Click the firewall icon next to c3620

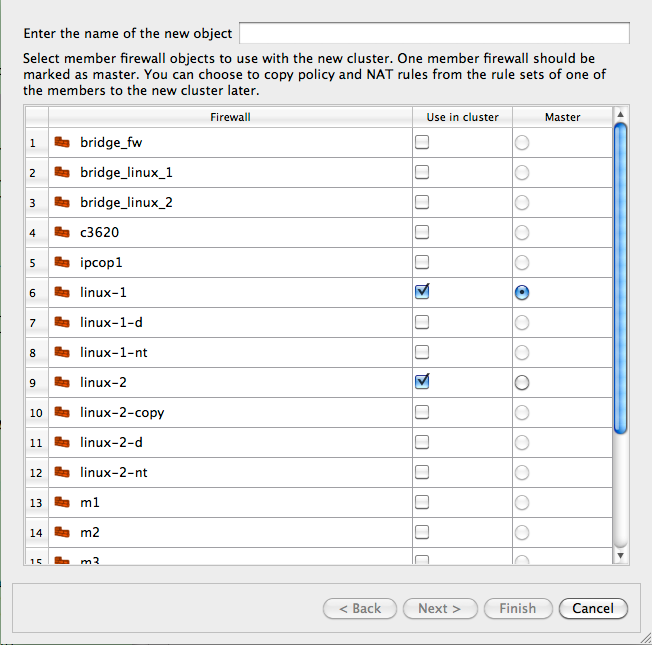click(62, 233)
